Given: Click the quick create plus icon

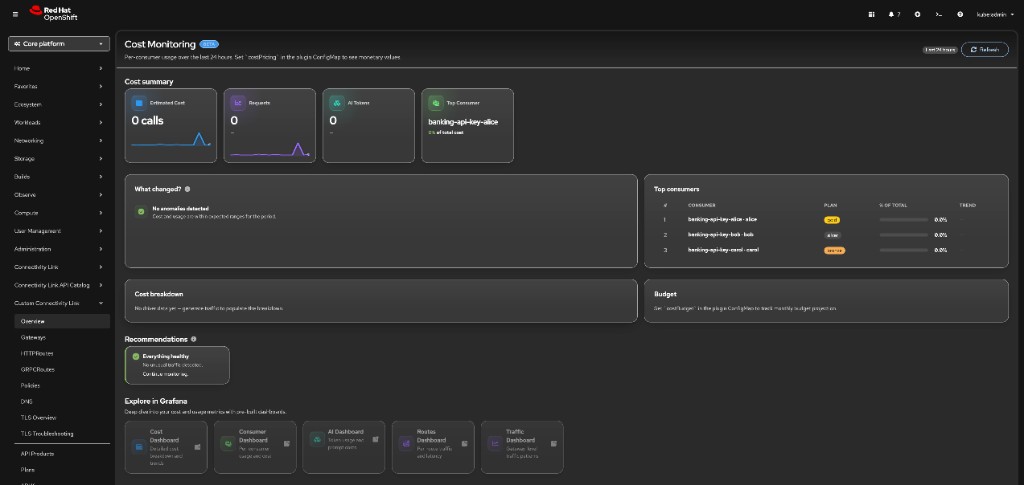Looking at the screenshot, I should pos(918,14).
